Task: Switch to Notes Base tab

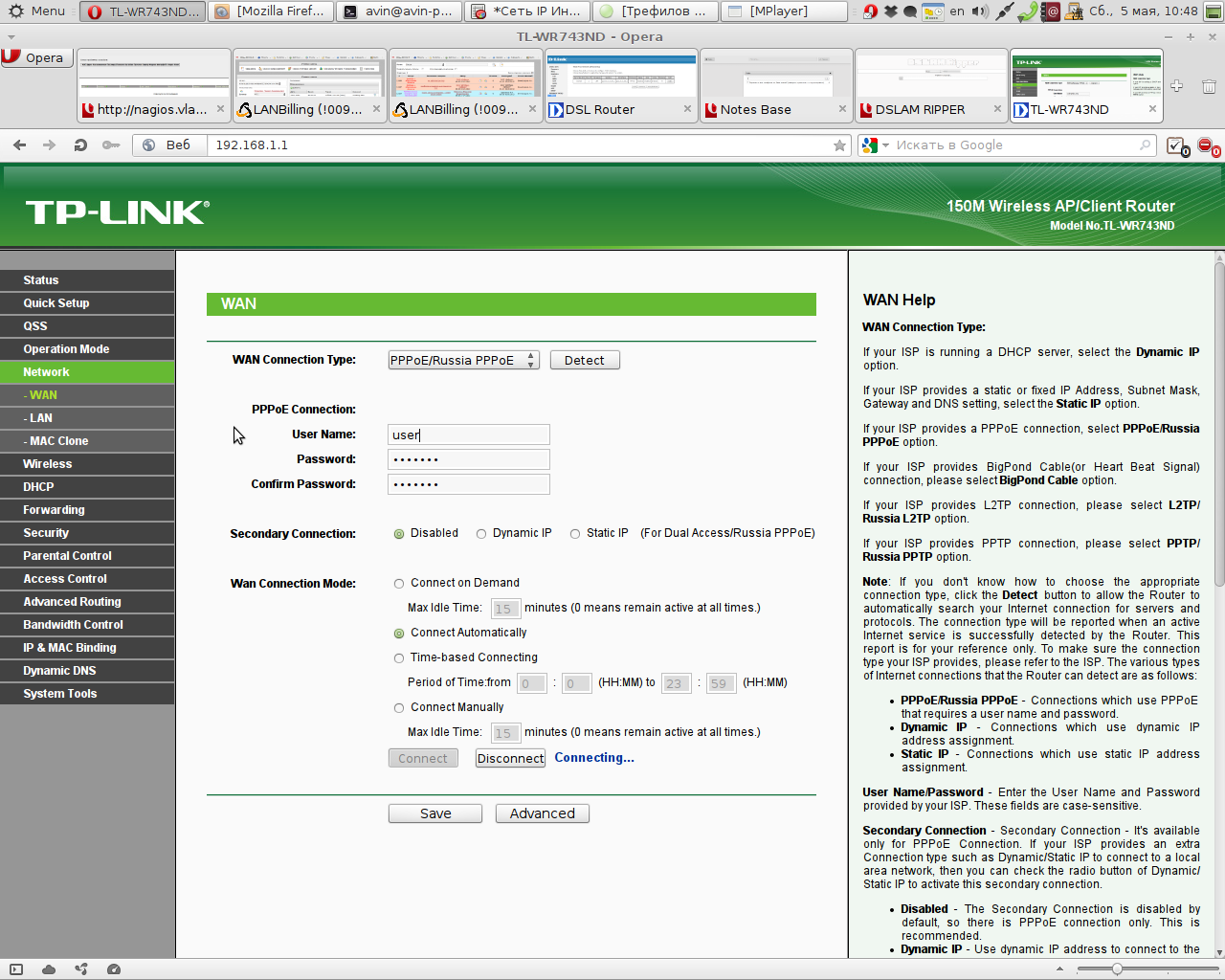Action: (775, 87)
